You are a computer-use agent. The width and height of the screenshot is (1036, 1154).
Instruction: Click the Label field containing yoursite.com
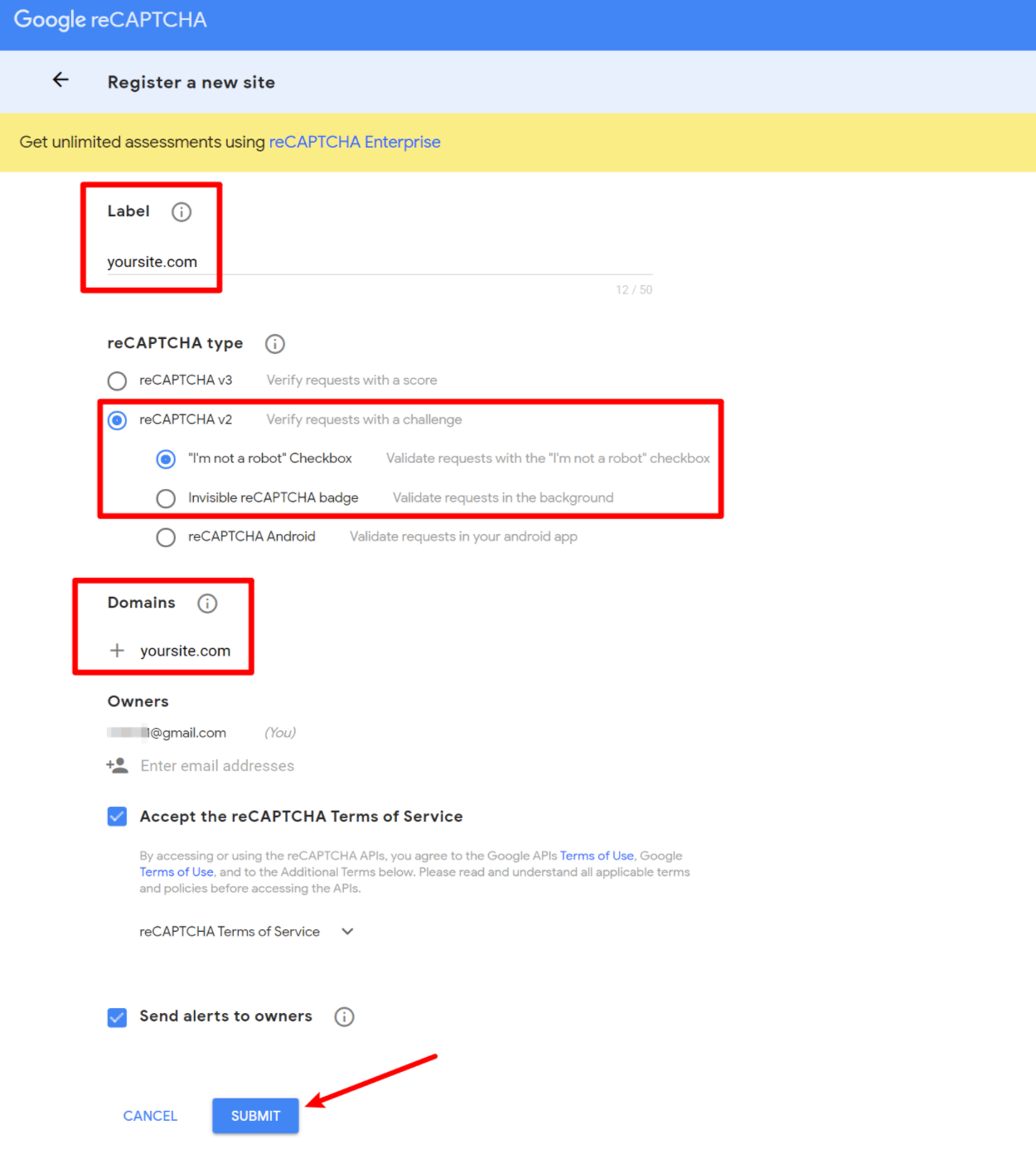380,262
